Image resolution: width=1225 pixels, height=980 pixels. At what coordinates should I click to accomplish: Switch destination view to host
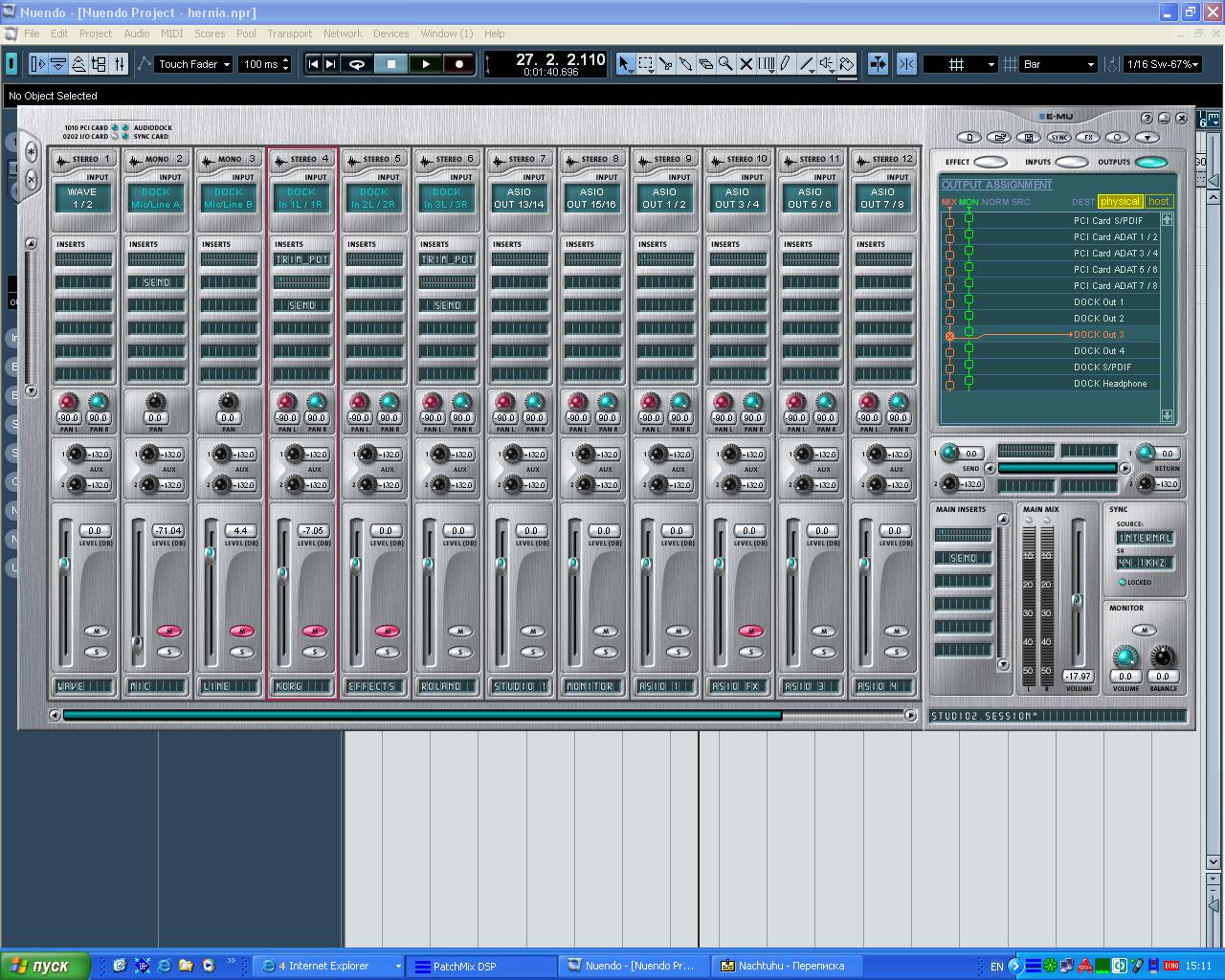click(x=1159, y=202)
